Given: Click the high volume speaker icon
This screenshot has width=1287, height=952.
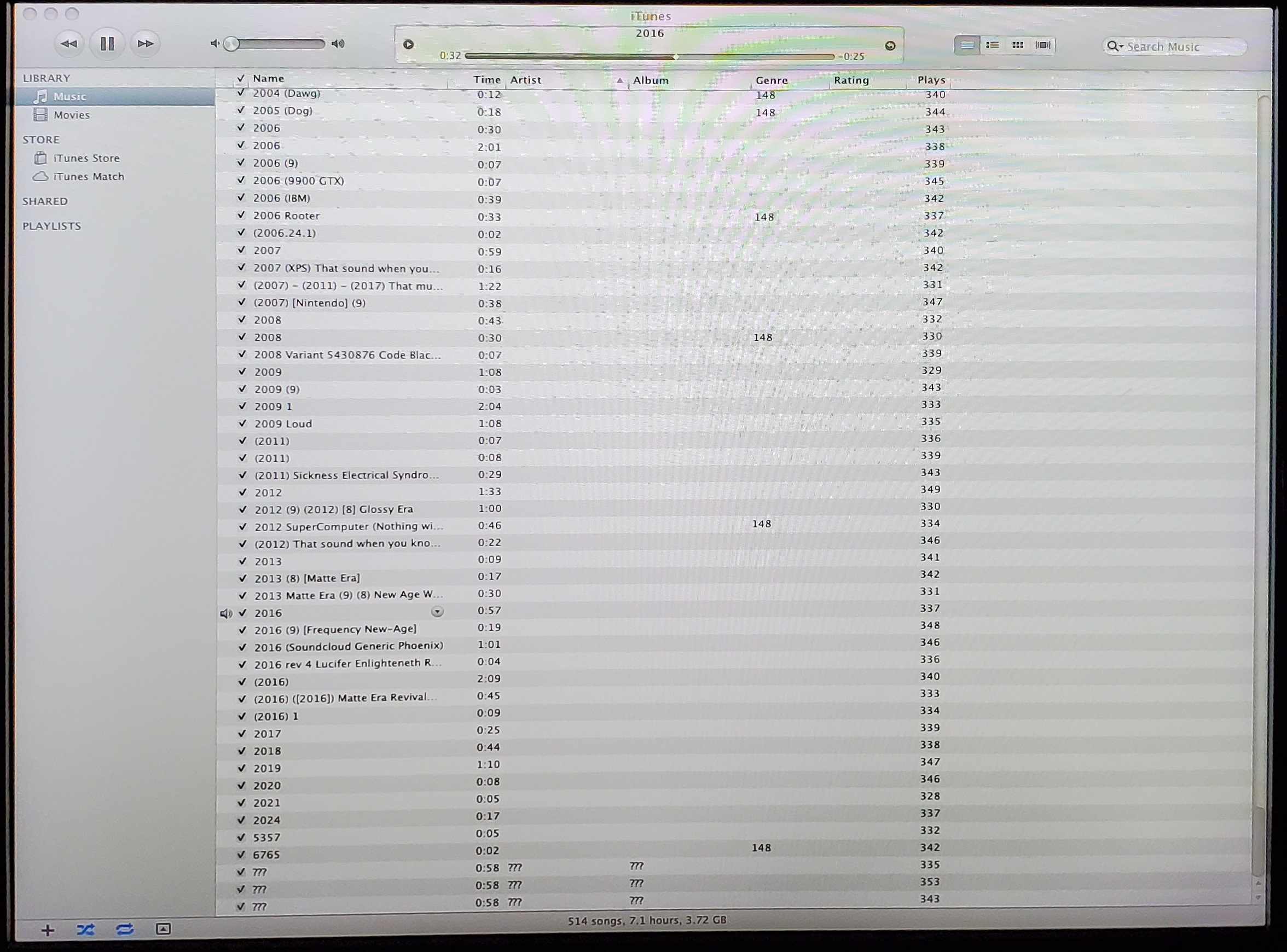Looking at the screenshot, I should click(338, 44).
